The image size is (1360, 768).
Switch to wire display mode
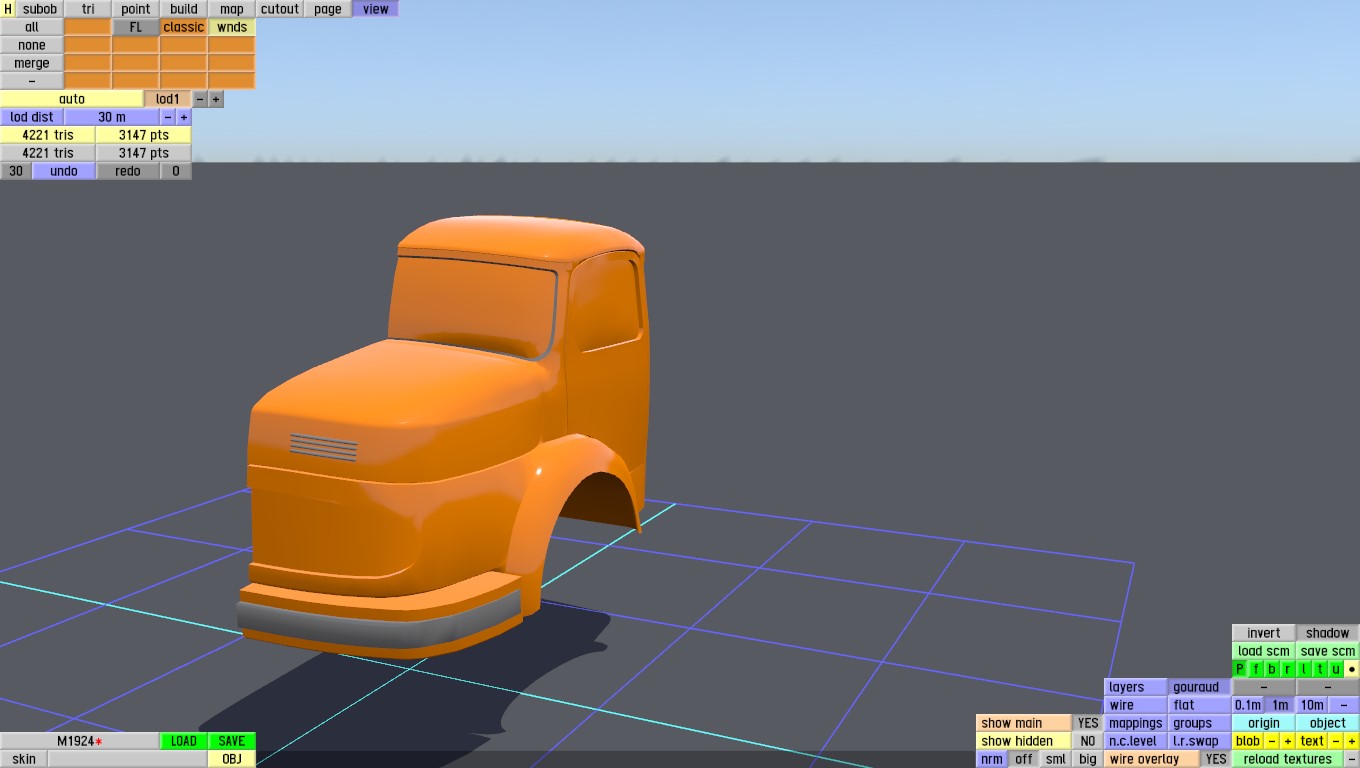tap(1136, 705)
